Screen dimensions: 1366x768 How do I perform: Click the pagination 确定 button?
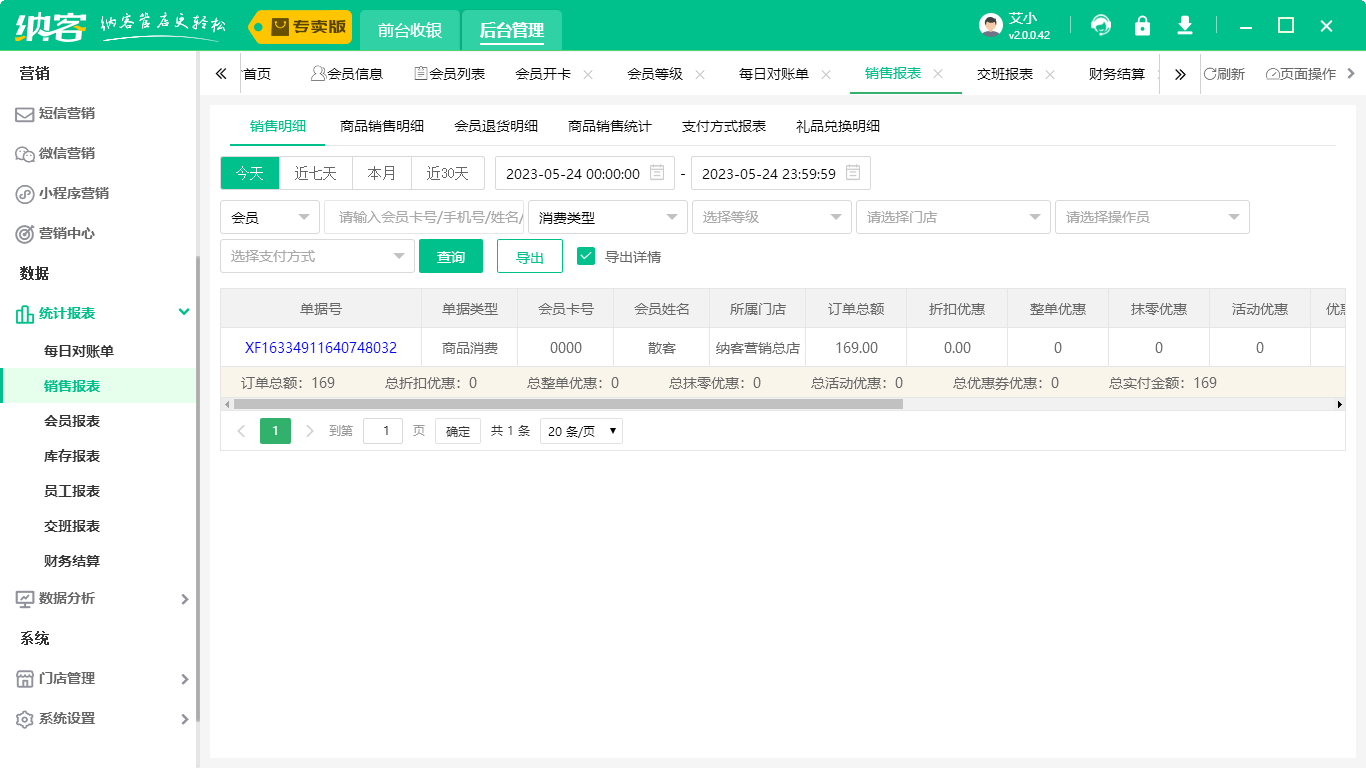(x=458, y=431)
